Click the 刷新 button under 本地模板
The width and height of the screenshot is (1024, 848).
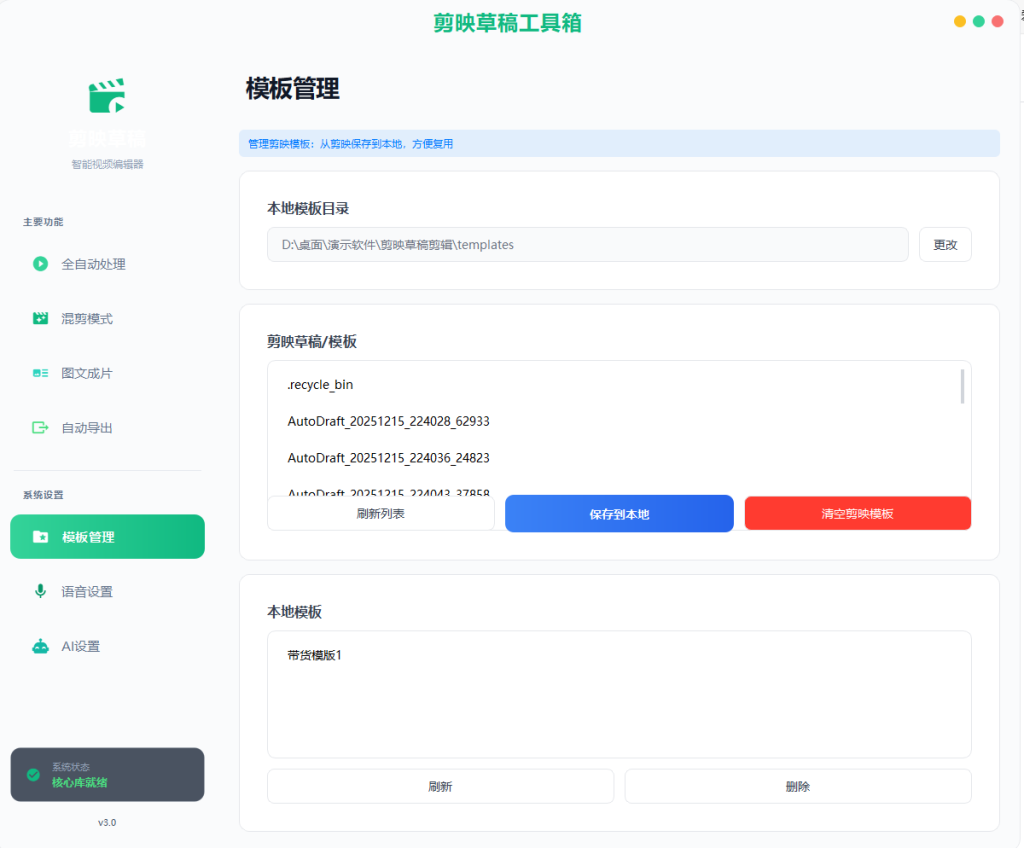point(440,786)
